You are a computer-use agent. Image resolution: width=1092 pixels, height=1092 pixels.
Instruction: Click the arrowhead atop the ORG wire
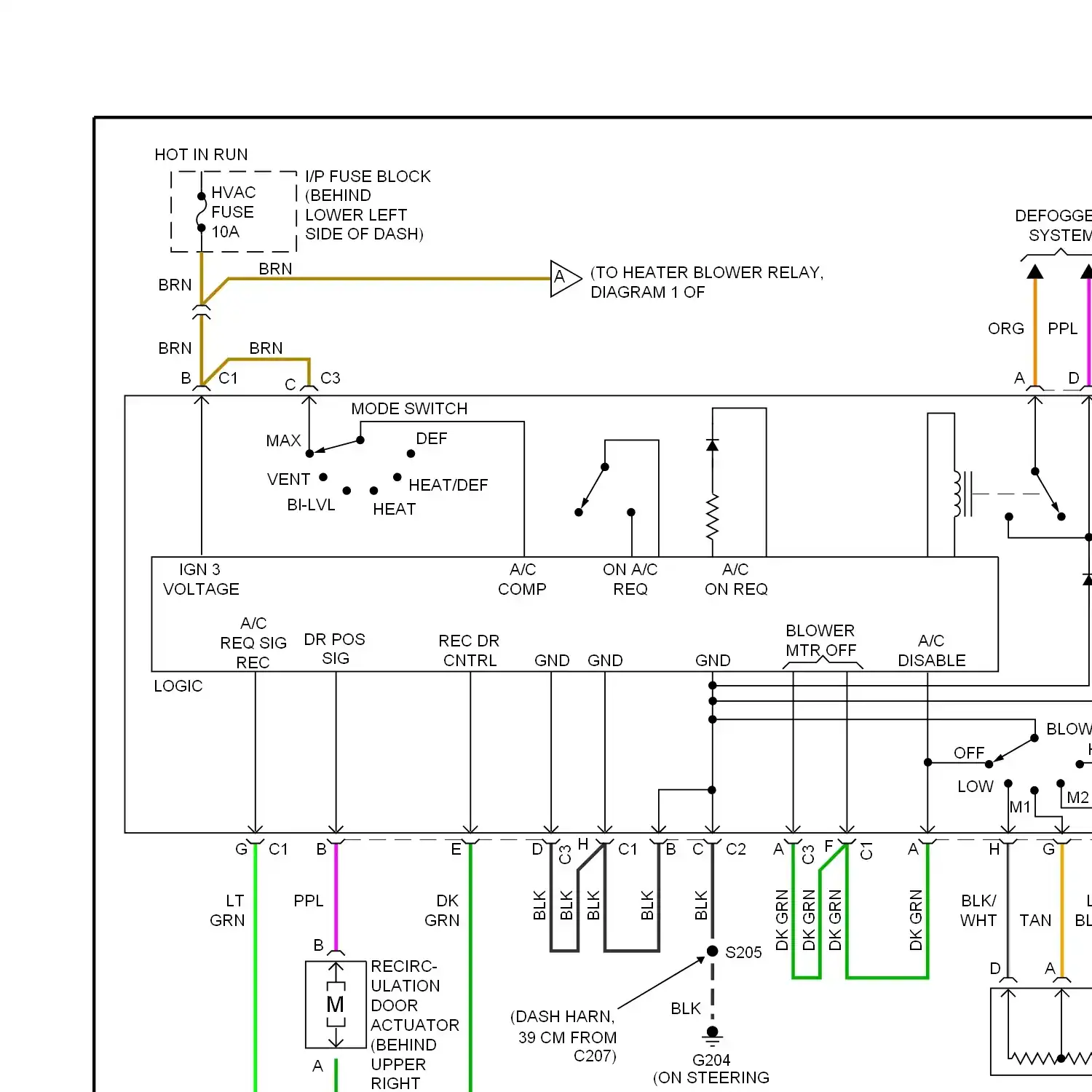[x=1035, y=272]
